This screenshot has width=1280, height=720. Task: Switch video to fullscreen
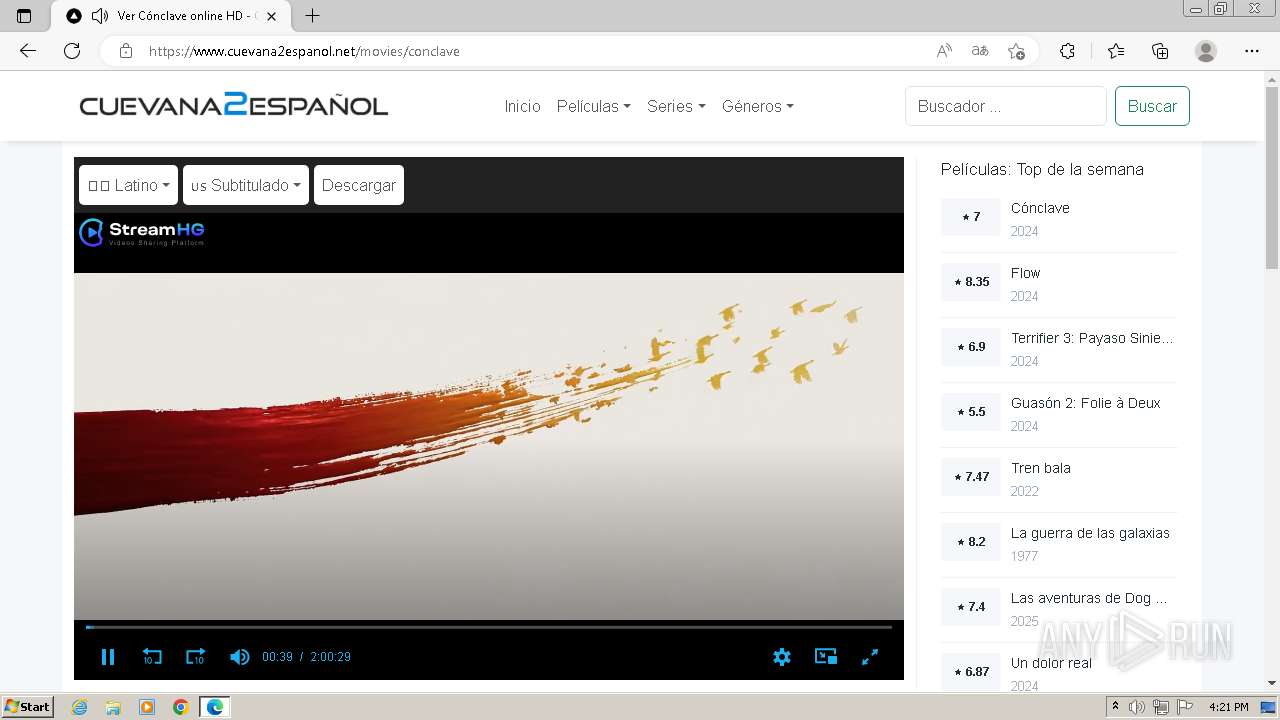point(870,657)
